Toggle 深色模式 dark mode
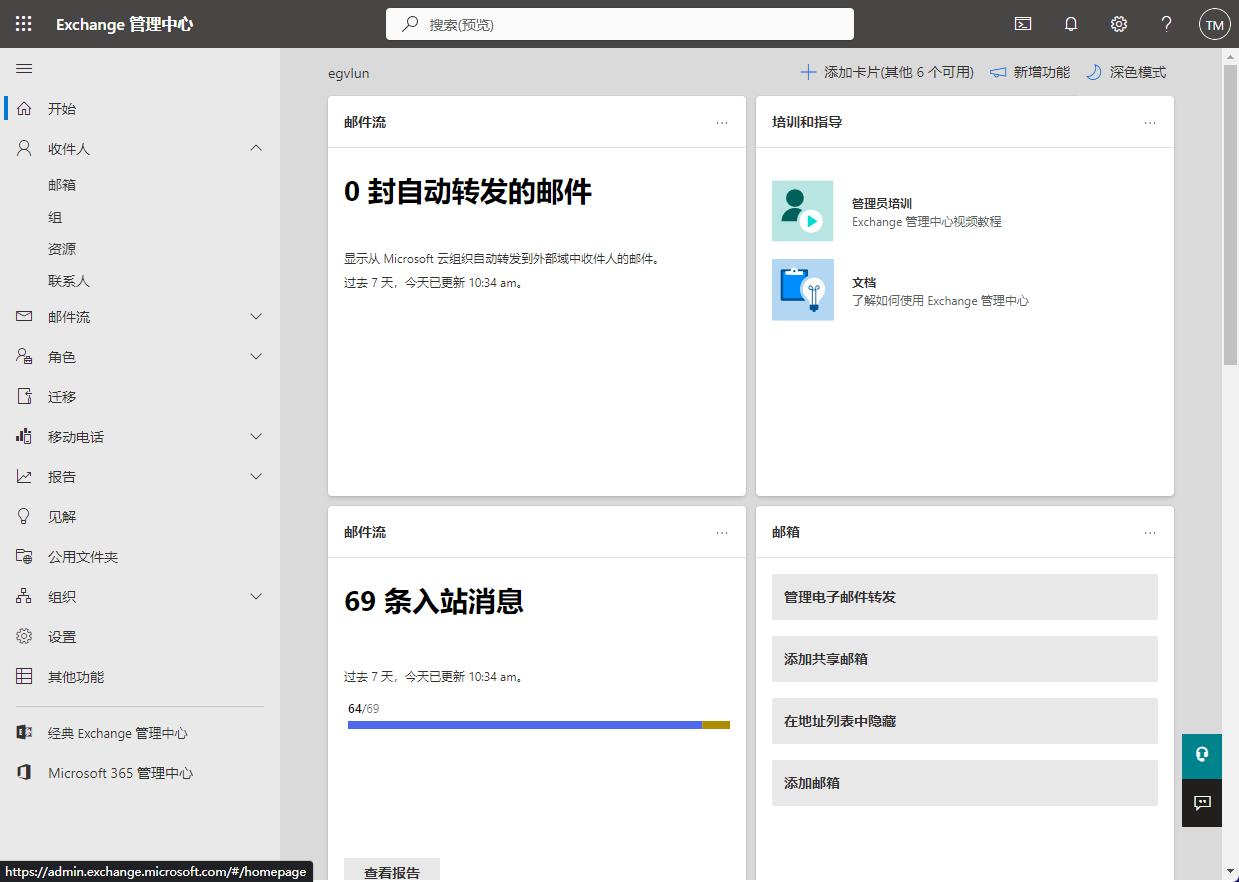The image size is (1239, 882). point(1126,72)
